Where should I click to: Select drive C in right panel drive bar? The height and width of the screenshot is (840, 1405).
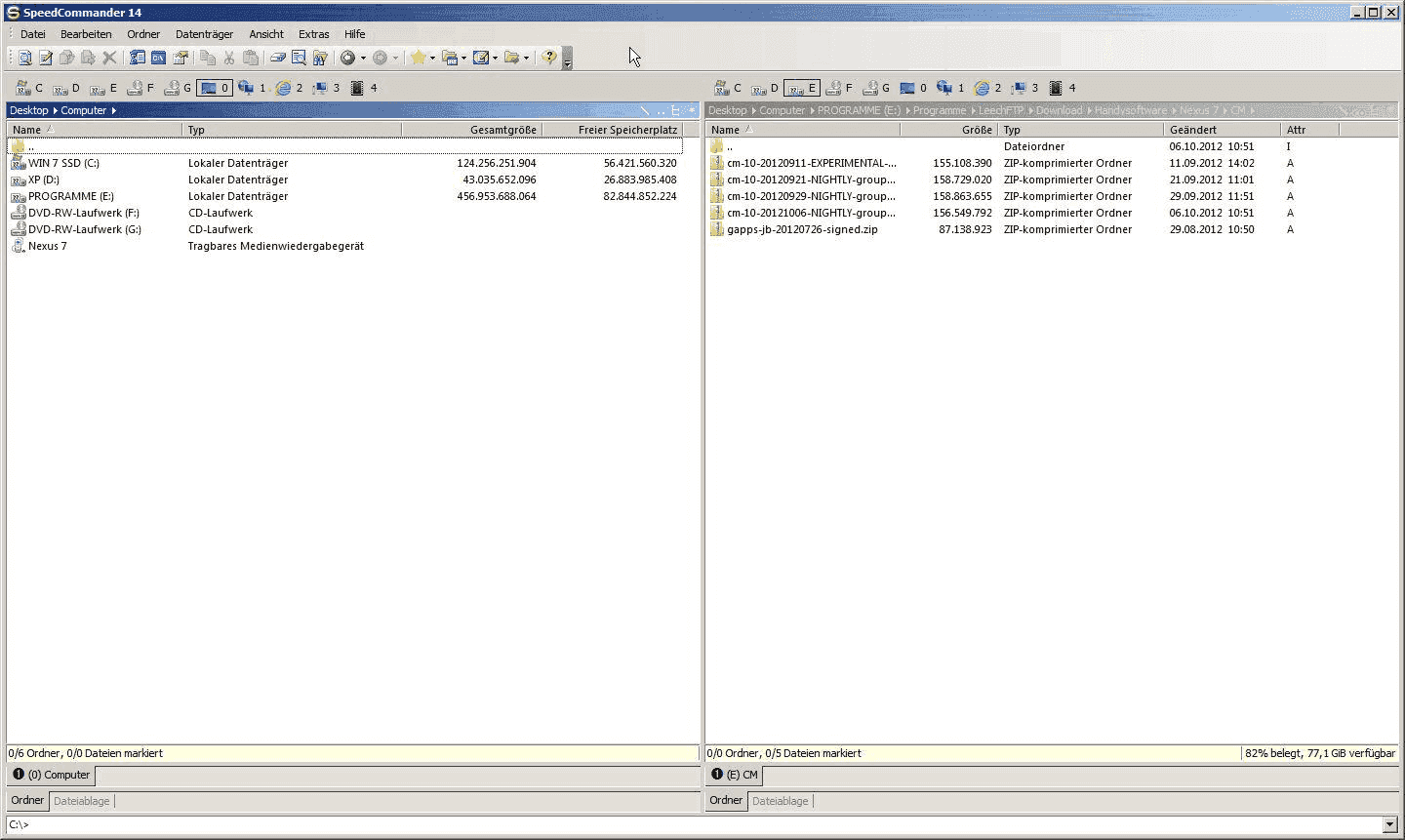[x=728, y=88]
